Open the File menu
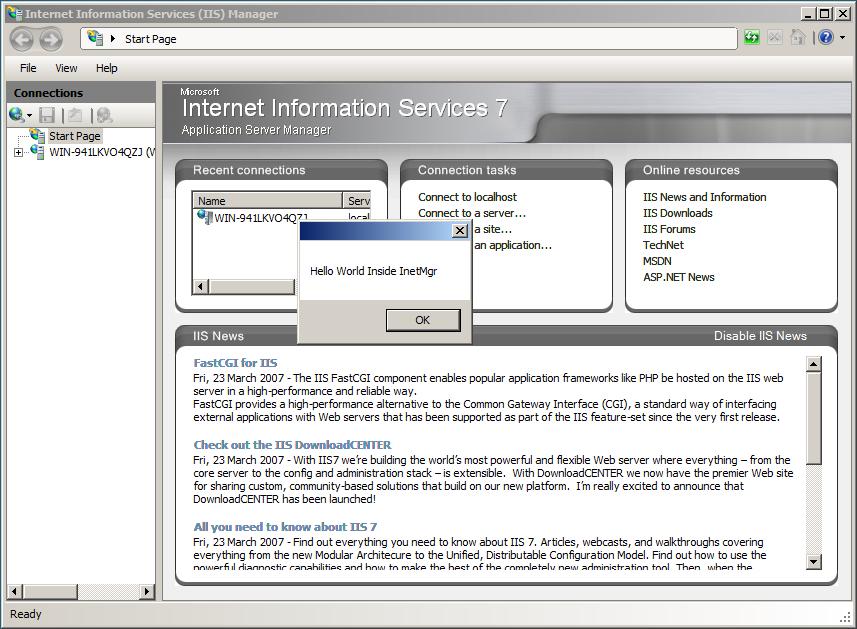The height and width of the screenshot is (629, 857). click(x=27, y=68)
